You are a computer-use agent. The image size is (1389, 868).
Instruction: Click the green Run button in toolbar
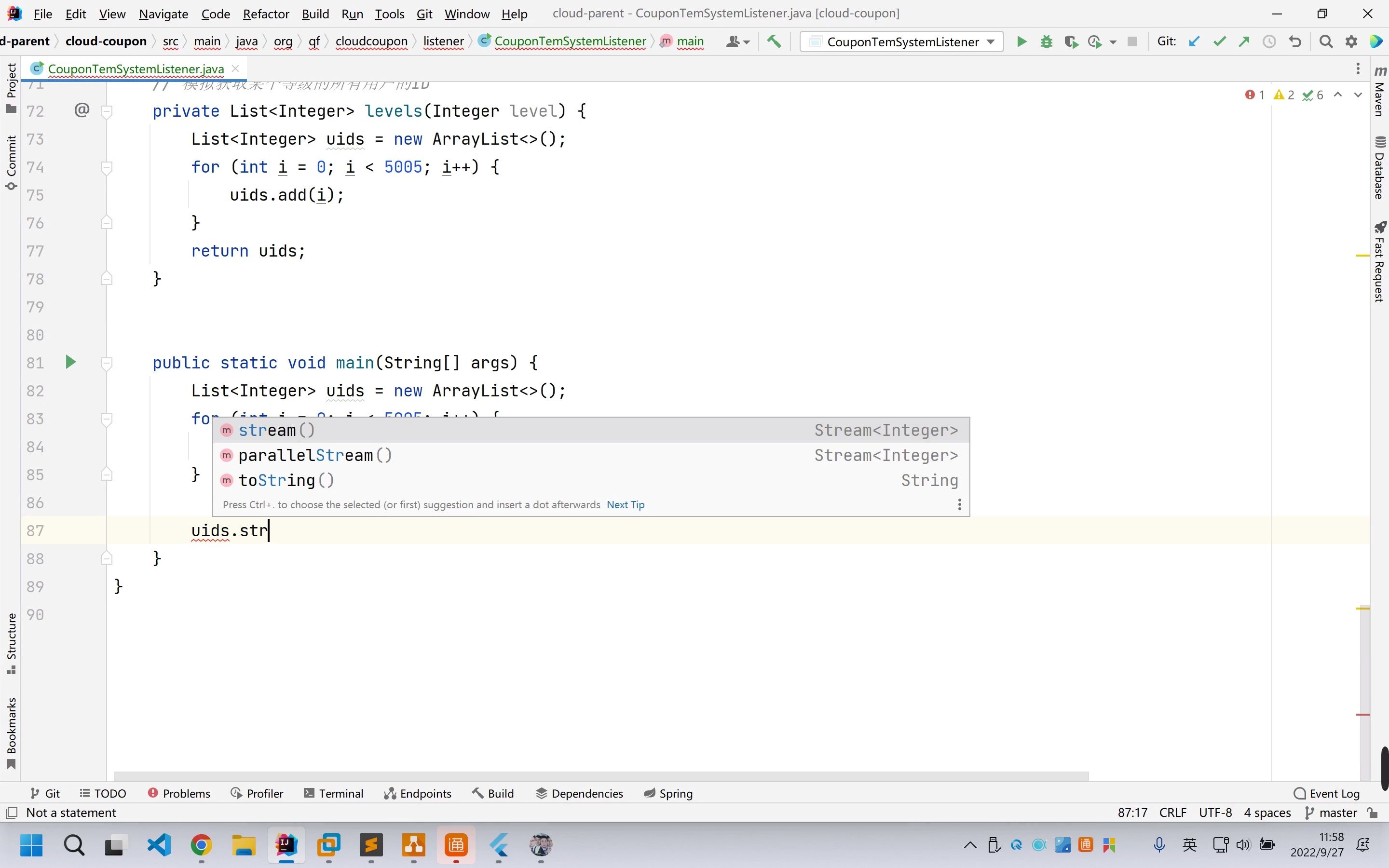point(1021,41)
